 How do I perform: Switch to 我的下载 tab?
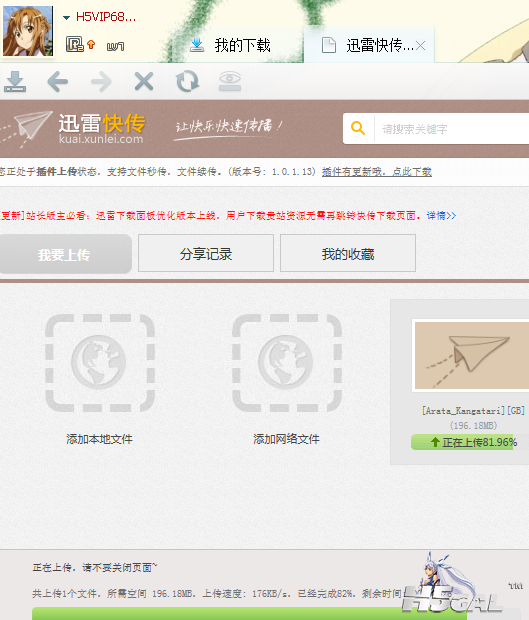236,45
